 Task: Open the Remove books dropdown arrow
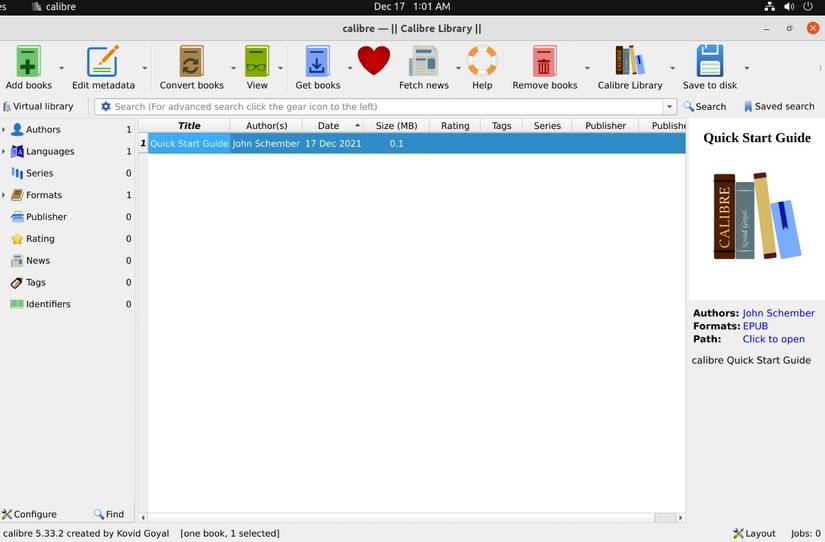pos(587,68)
